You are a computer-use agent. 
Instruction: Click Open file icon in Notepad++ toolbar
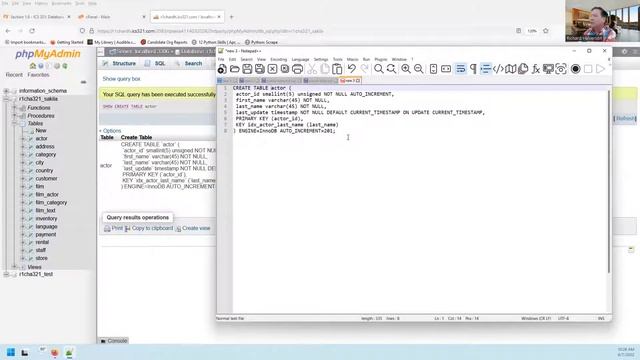[x=234, y=69]
